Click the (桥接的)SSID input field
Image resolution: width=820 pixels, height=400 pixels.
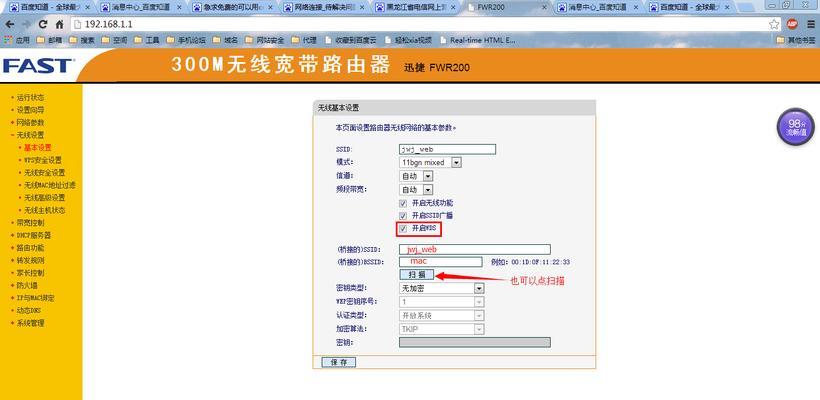(x=475, y=249)
